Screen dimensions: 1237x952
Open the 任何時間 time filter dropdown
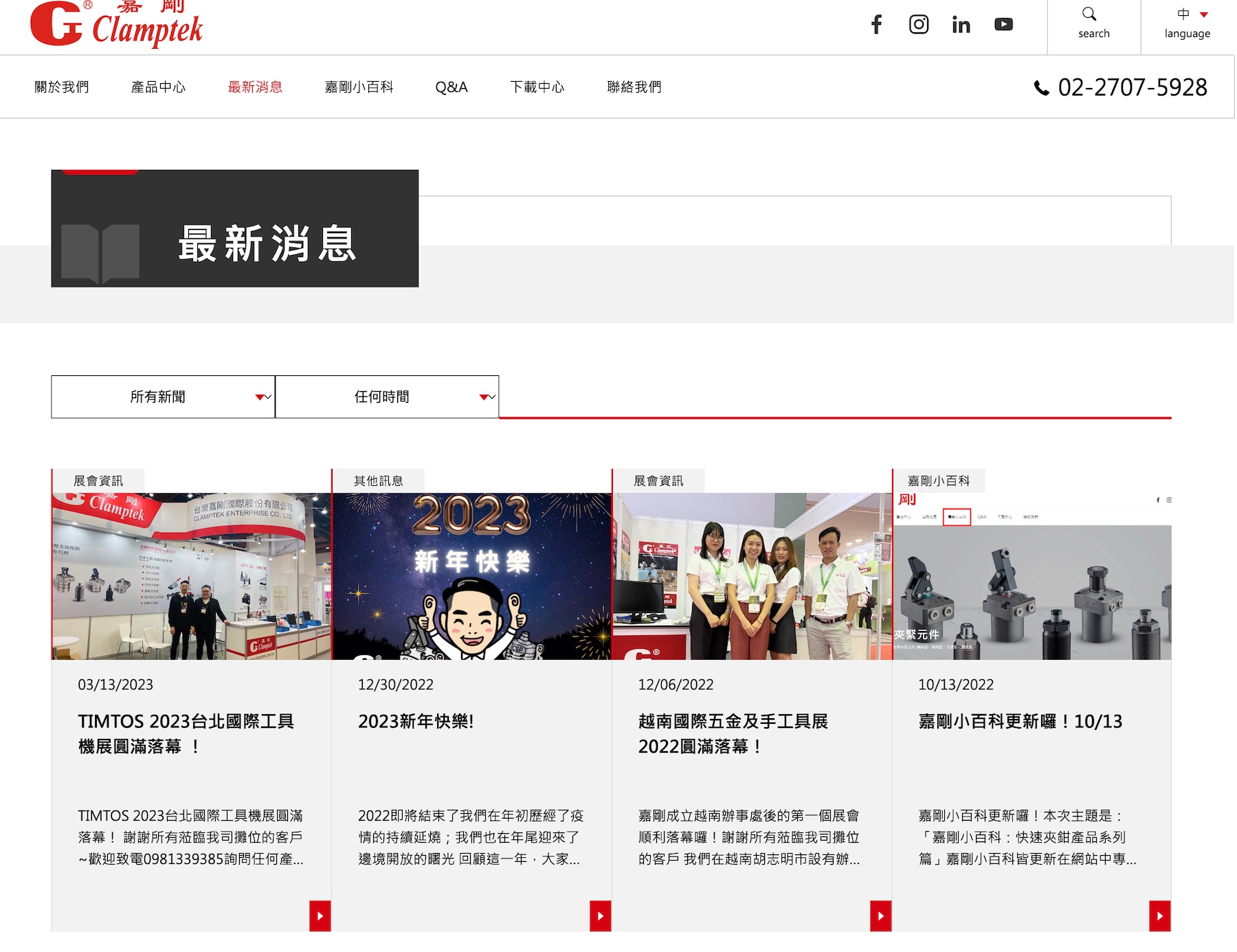[x=387, y=397]
